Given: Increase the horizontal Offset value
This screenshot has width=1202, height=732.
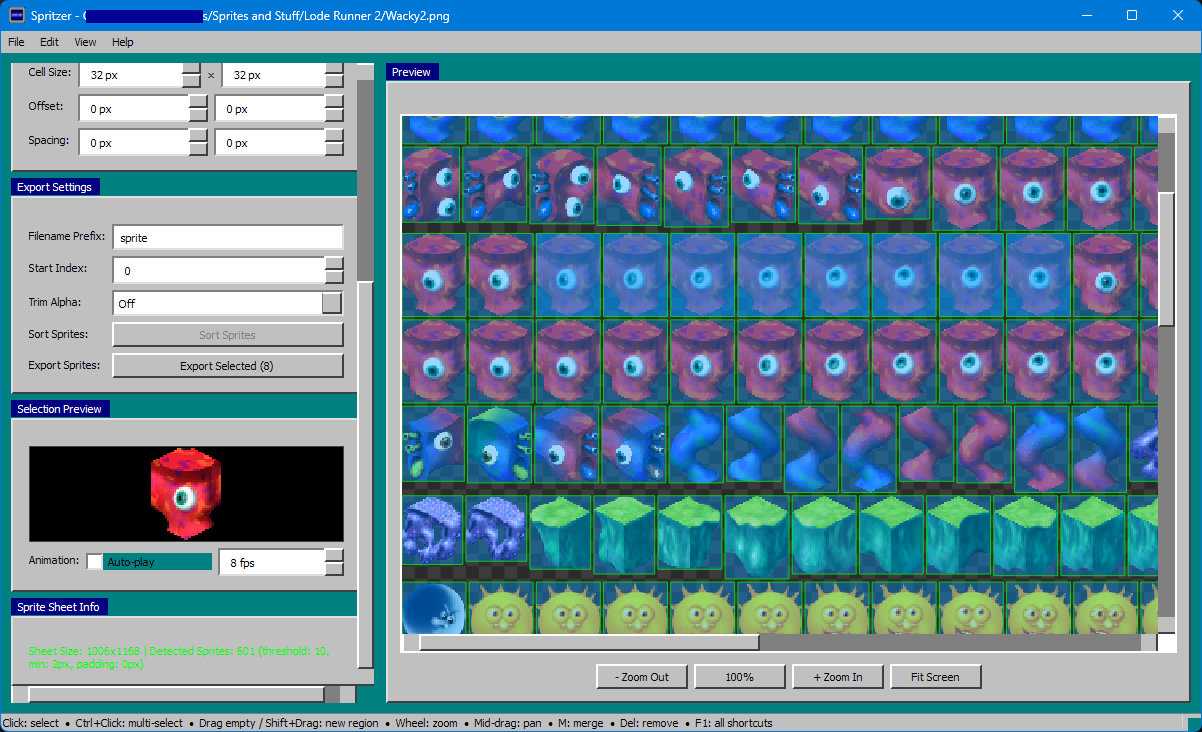Looking at the screenshot, I should [x=198, y=102].
